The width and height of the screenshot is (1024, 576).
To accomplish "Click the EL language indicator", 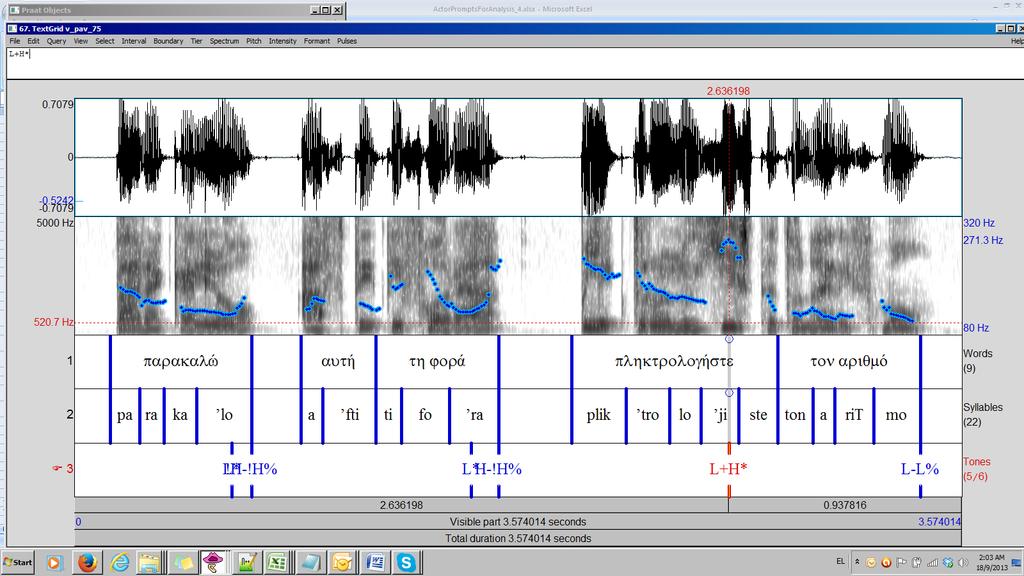I will click(x=840, y=561).
